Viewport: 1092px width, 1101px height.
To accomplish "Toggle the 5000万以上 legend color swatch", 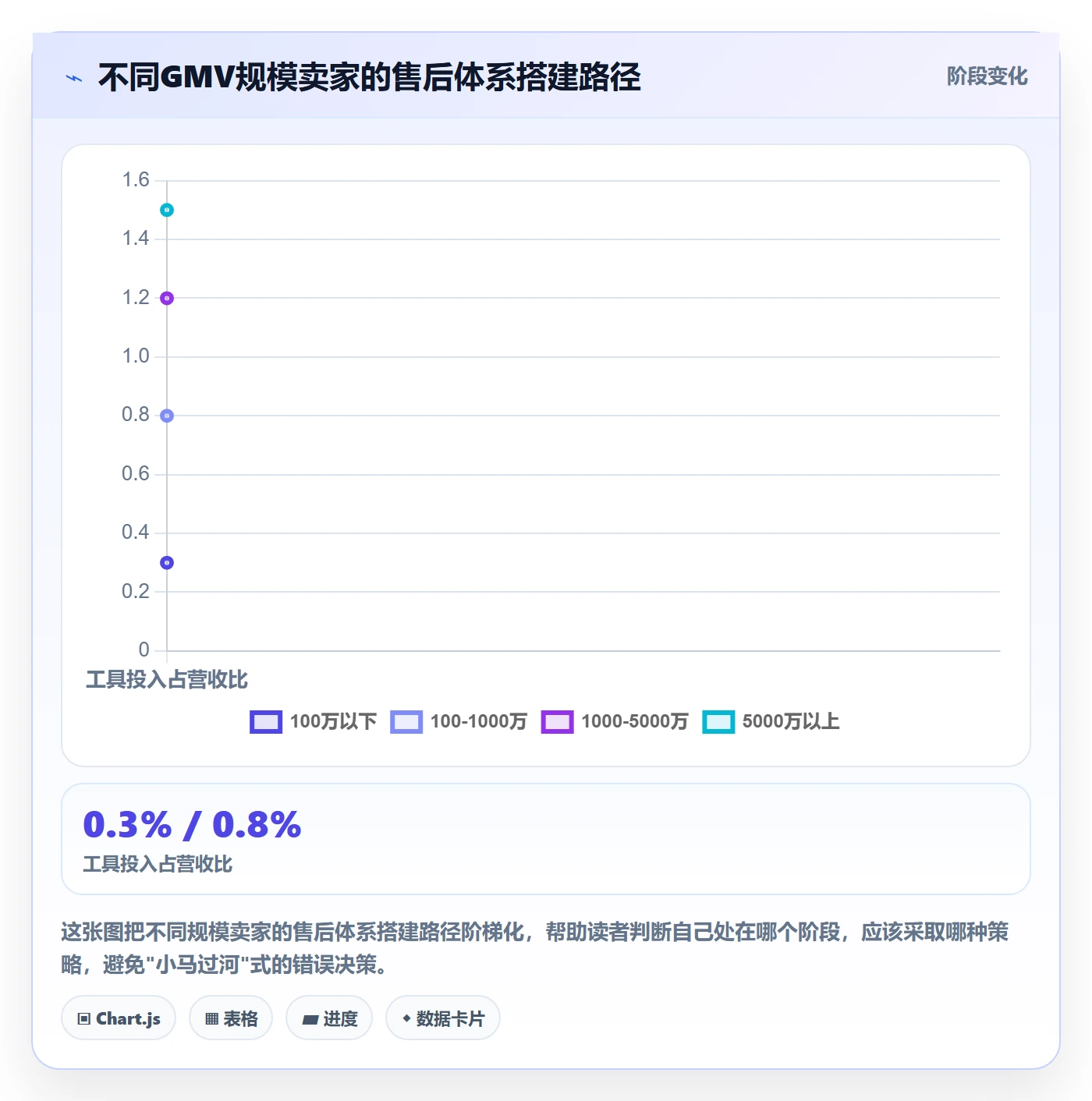I will (718, 722).
